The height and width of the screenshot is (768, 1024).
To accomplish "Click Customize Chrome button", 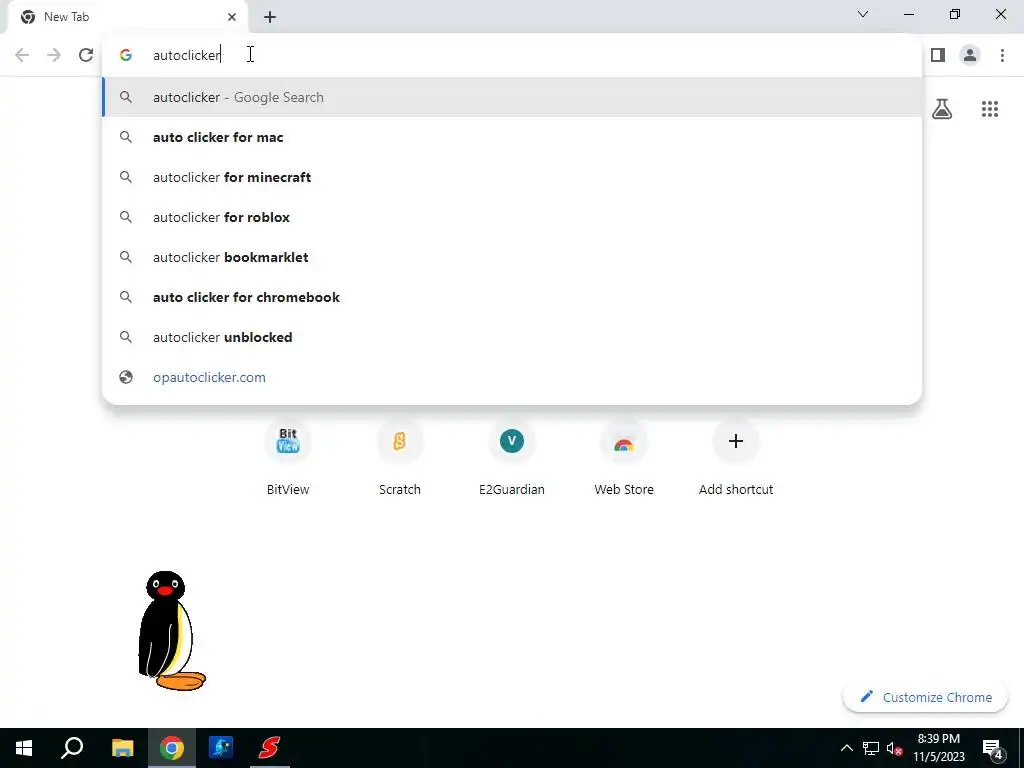I will click(x=925, y=697).
